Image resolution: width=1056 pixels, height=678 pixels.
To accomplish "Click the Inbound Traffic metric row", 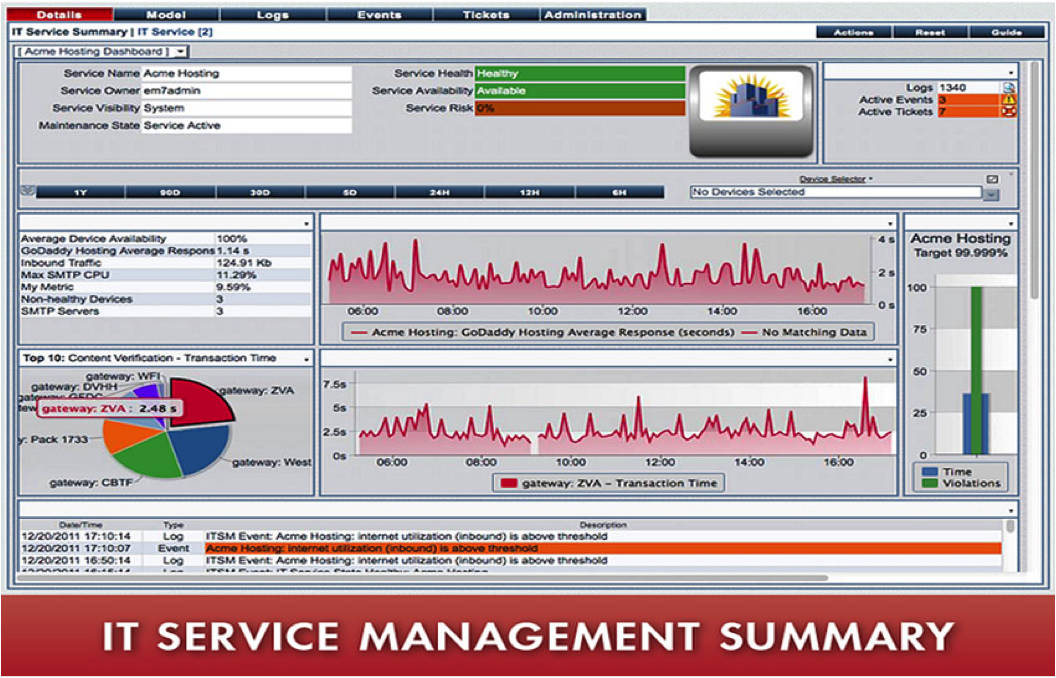I will pyautogui.click(x=166, y=263).
